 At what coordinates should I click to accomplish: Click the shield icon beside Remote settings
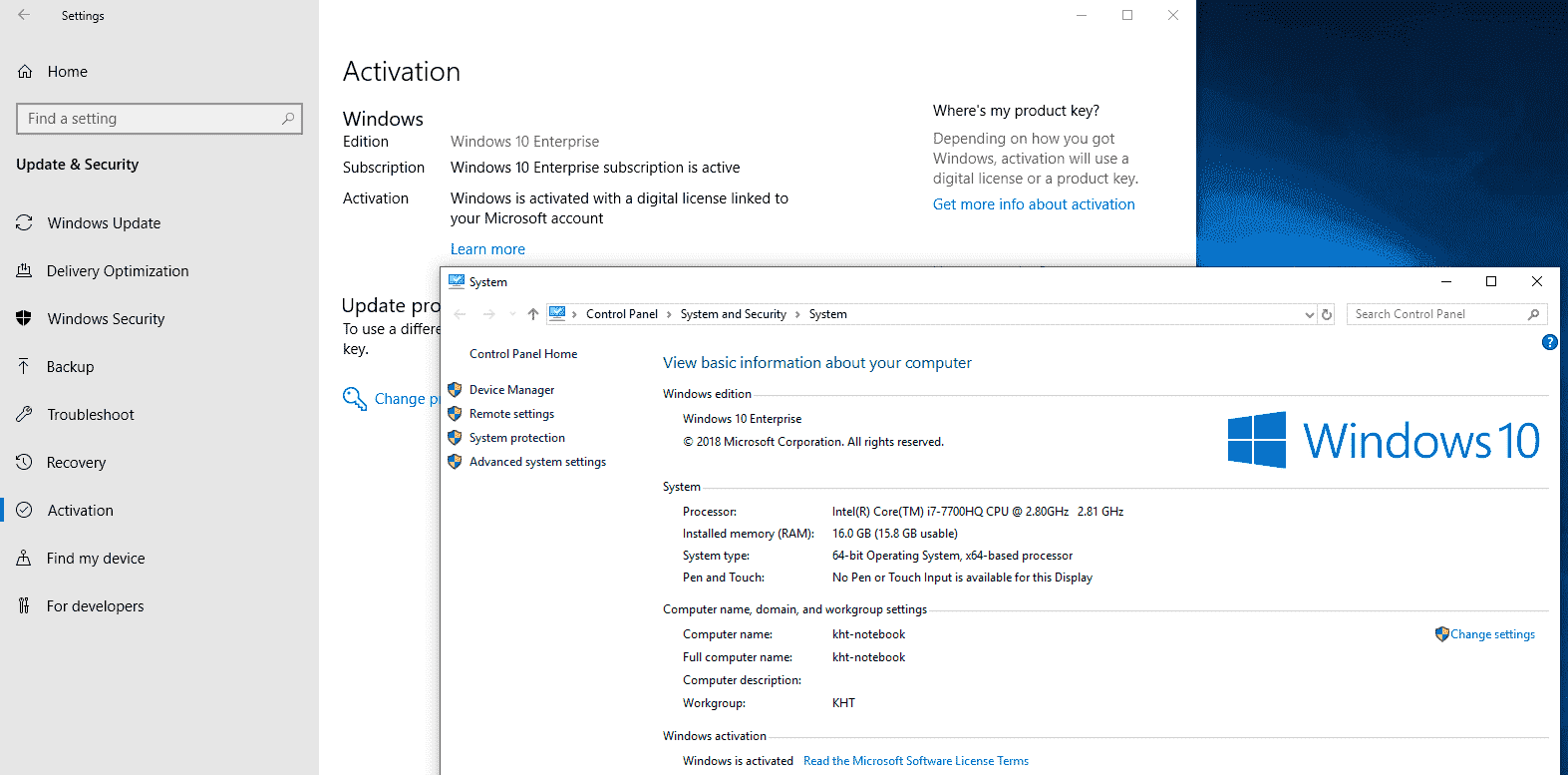tap(455, 414)
